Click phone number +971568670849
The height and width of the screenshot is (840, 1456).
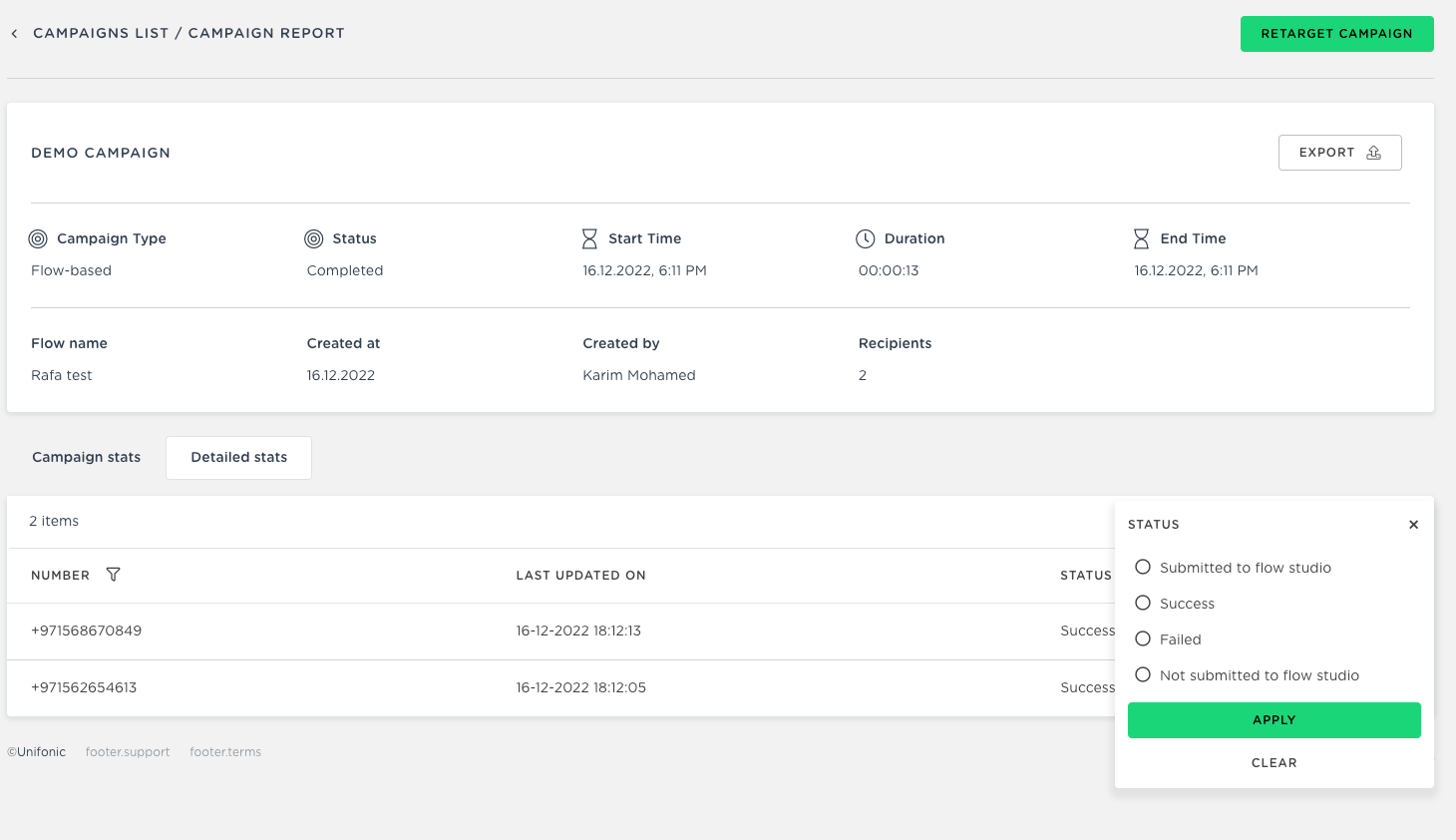[x=87, y=631]
